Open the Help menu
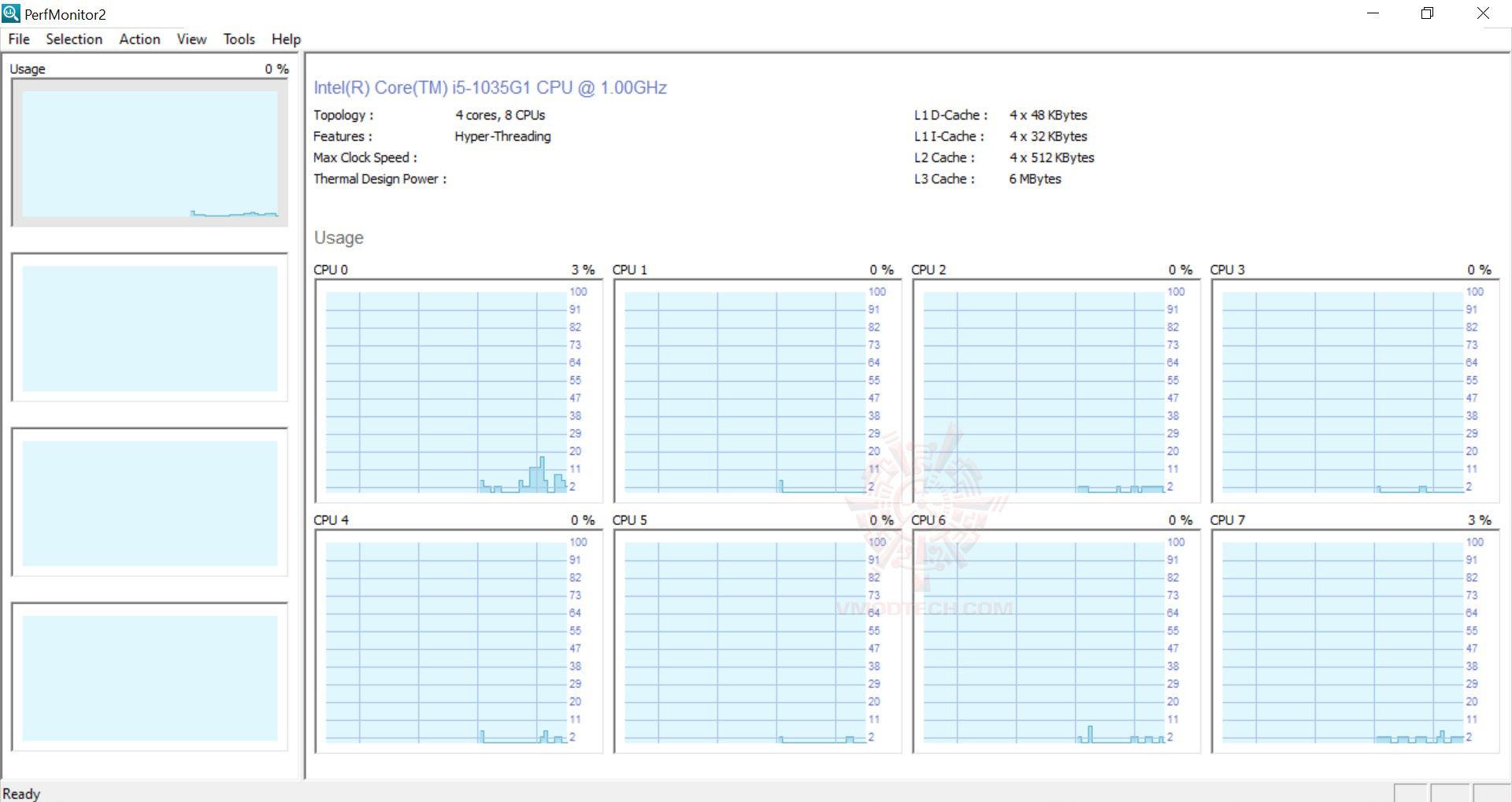This screenshot has height=802, width=1512. coord(286,39)
